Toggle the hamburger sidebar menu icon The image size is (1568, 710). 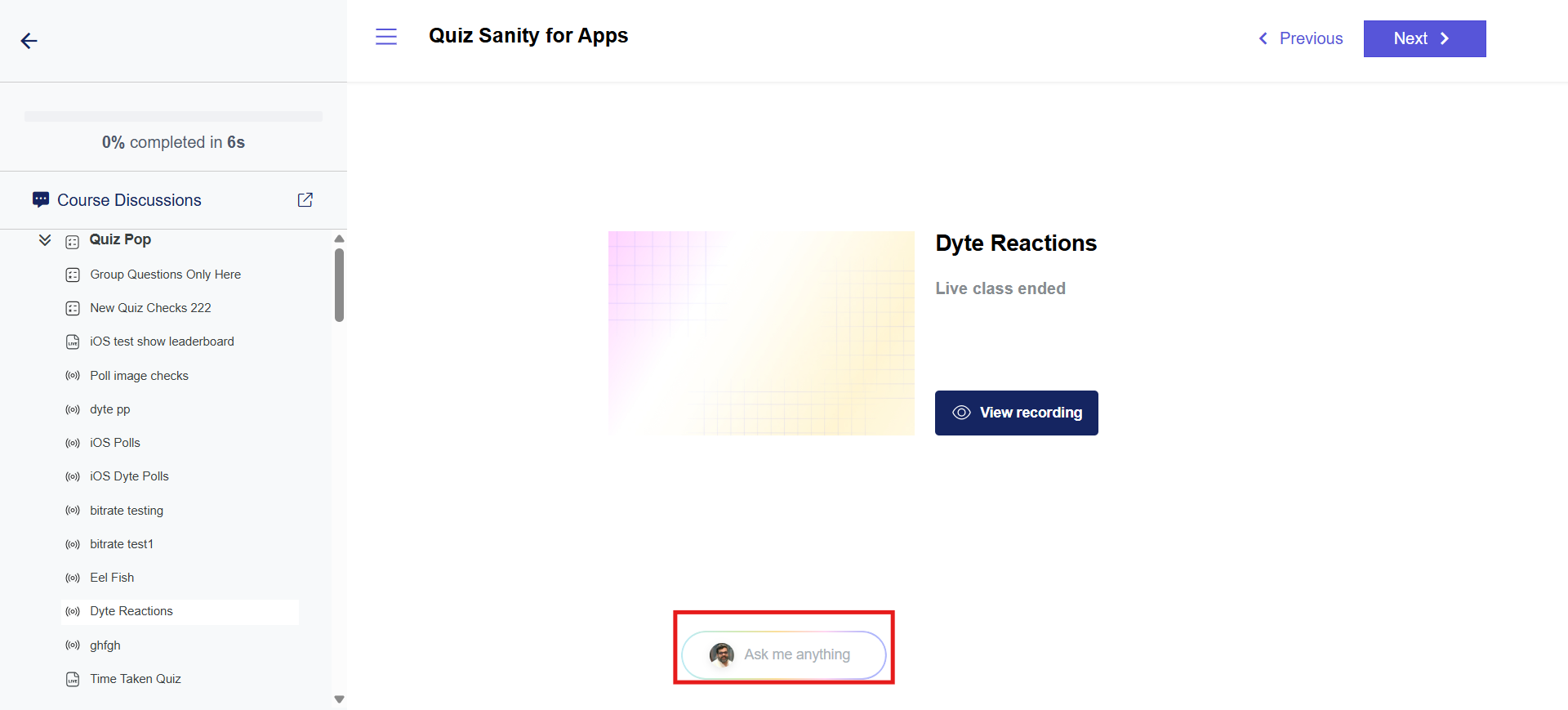click(x=386, y=37)
